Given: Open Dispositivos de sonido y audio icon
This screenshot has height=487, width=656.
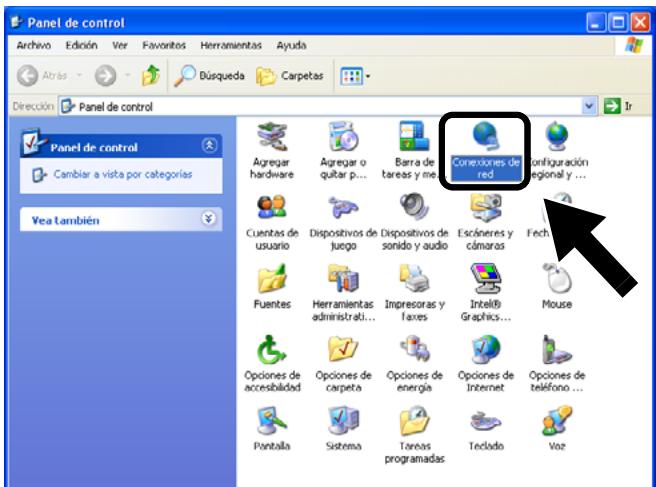Looking at the screenshot, I should (x=414, y=207).
